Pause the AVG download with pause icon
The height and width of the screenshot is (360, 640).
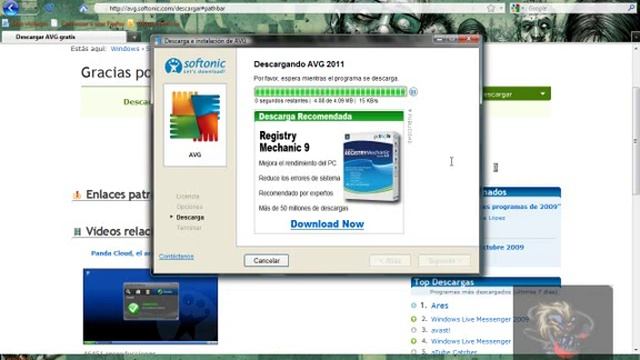[x=413, y=92]
